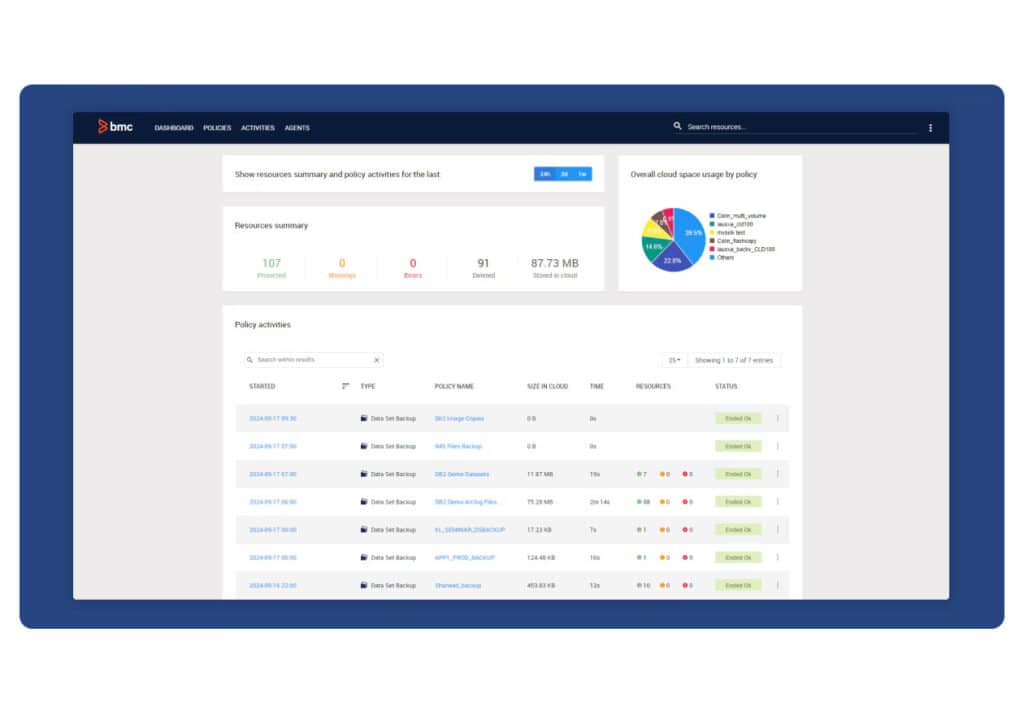Viewport: 1024px width, 715px height.
Task: Sort by the POLICY NAME column header
Action: click(454, 387)
